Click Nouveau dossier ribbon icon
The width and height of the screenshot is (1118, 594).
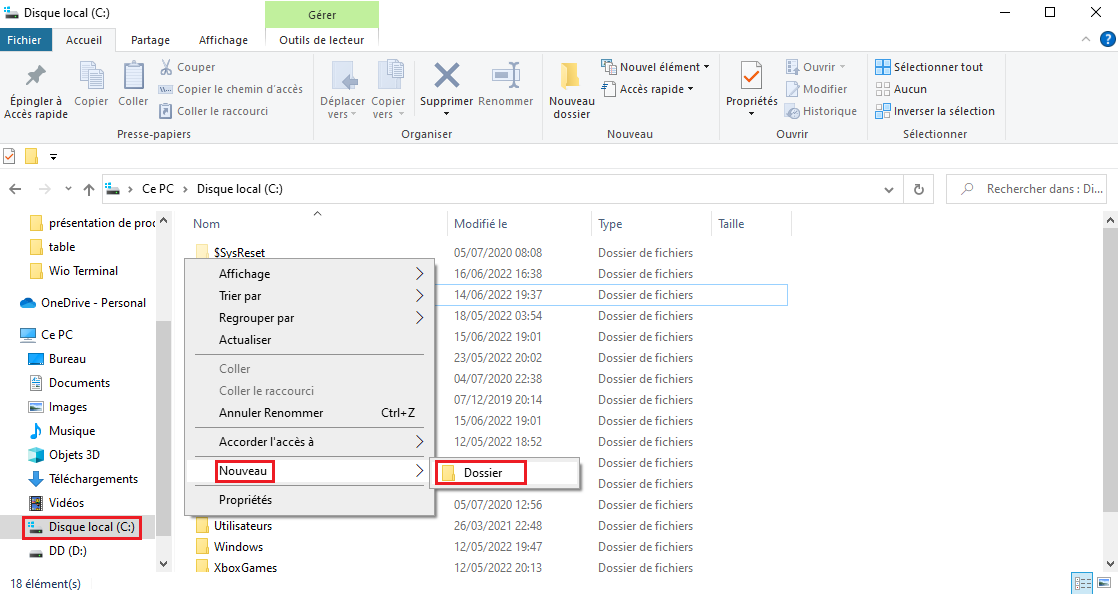tap(571, 76)
